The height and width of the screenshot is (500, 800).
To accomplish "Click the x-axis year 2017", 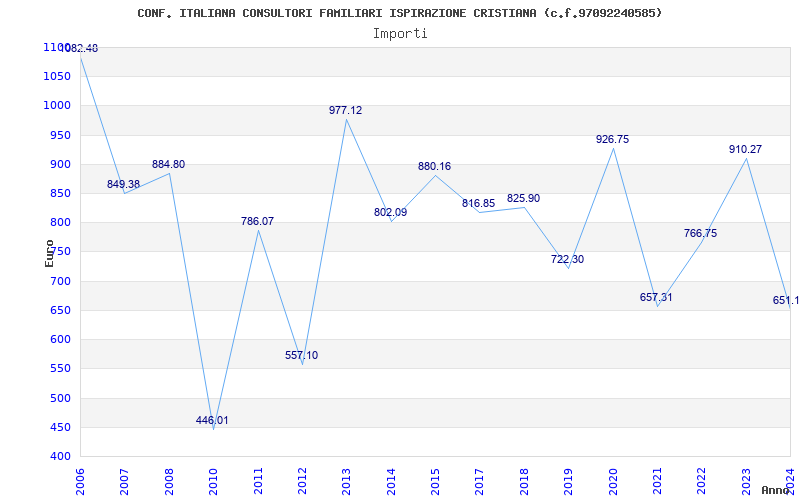I will (480, 481).
